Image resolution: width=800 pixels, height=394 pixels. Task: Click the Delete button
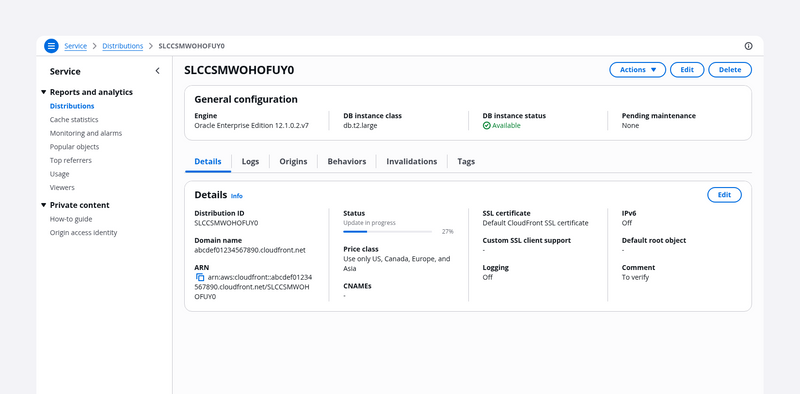click(x=730, y=70)
